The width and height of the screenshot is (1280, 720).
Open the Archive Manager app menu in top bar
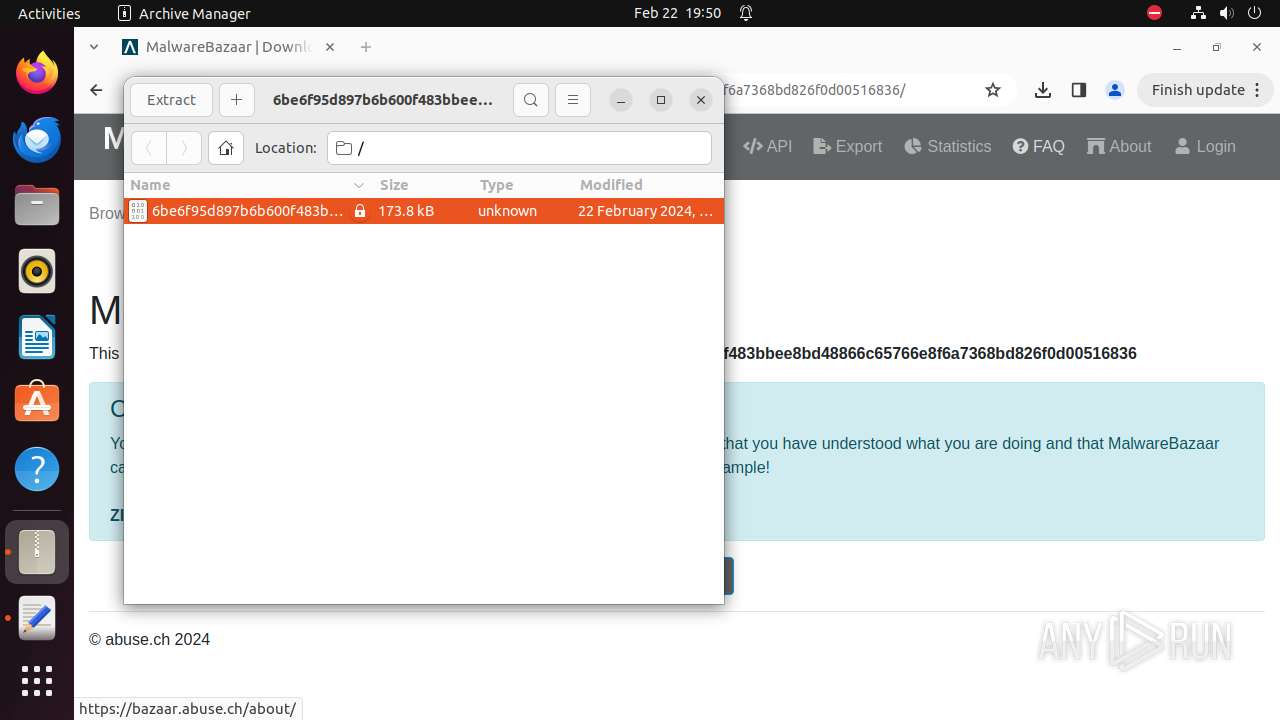click(184, 13)
